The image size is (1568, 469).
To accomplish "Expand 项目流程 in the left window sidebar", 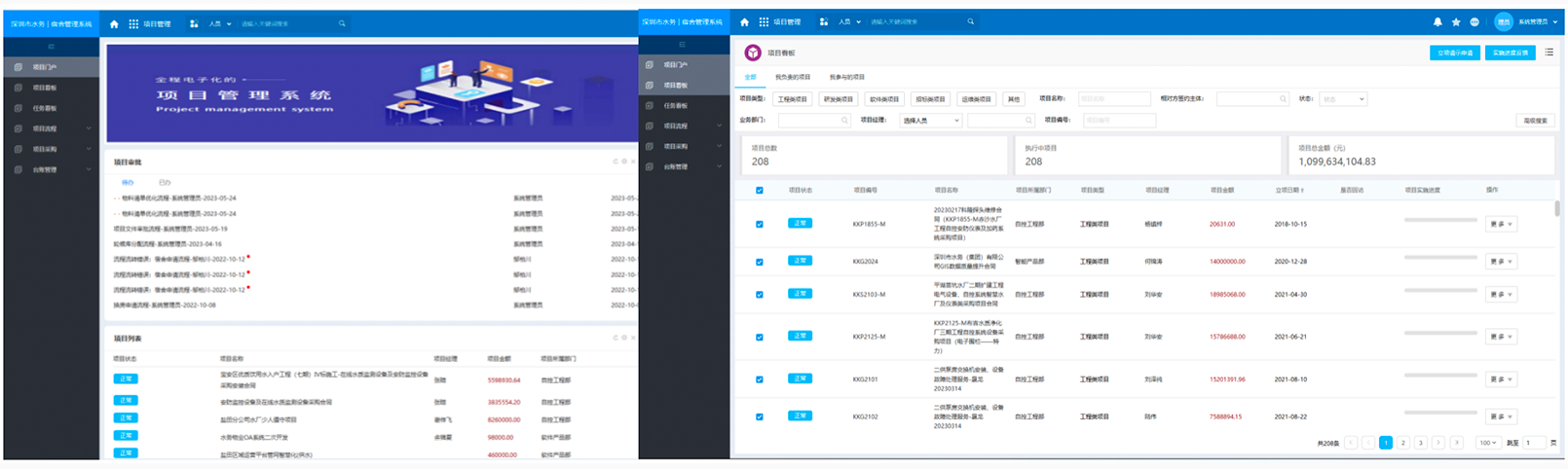I will (51, 128).
